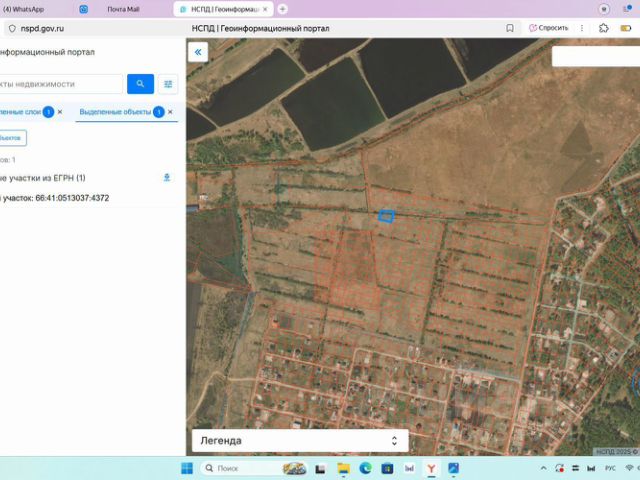This screenshot has width=640, height=480.
Task: Open Task View on the taskbar
Action: click(x=320, y=469)
